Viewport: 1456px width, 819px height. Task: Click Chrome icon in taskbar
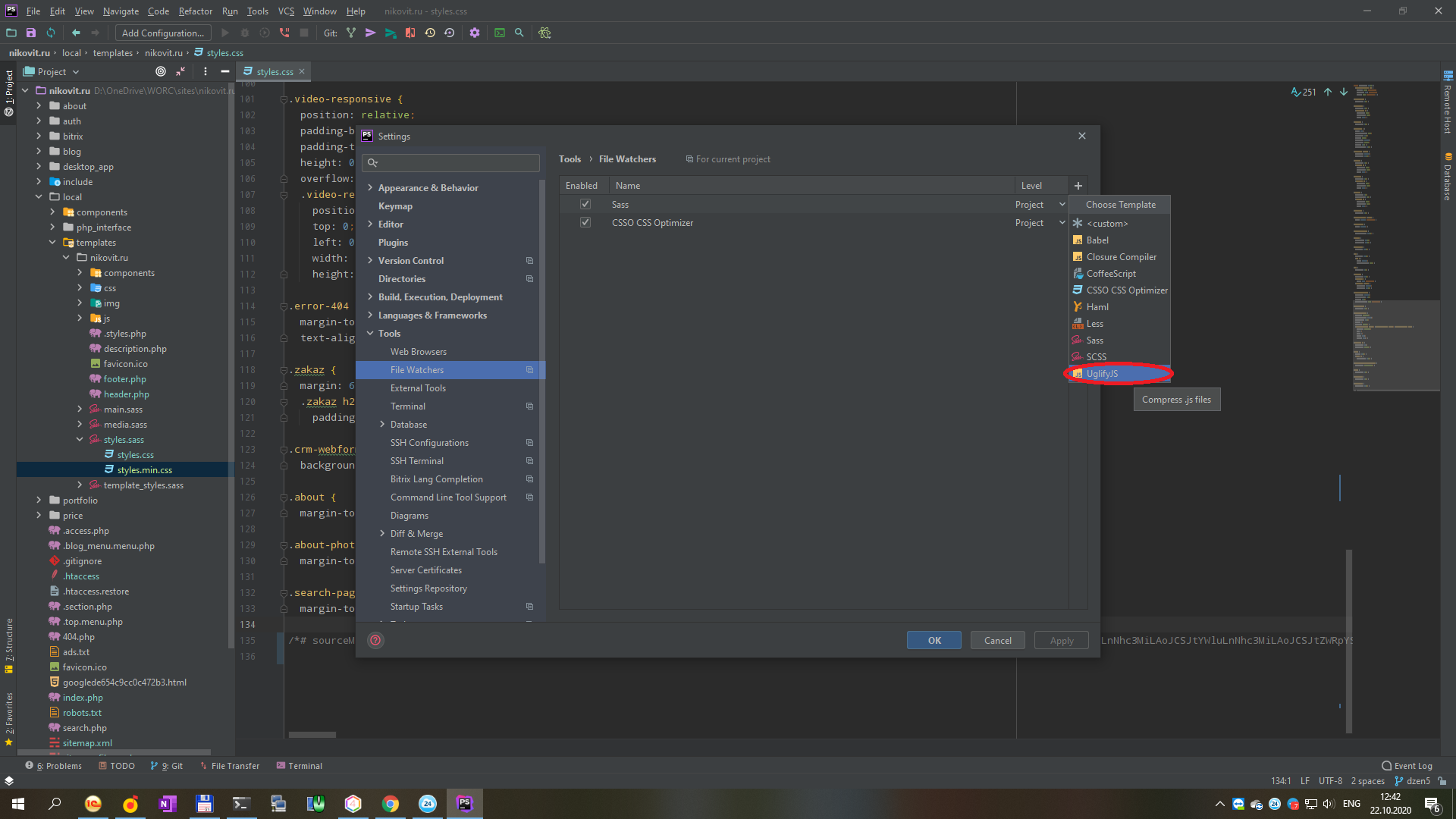coord(391,804)
